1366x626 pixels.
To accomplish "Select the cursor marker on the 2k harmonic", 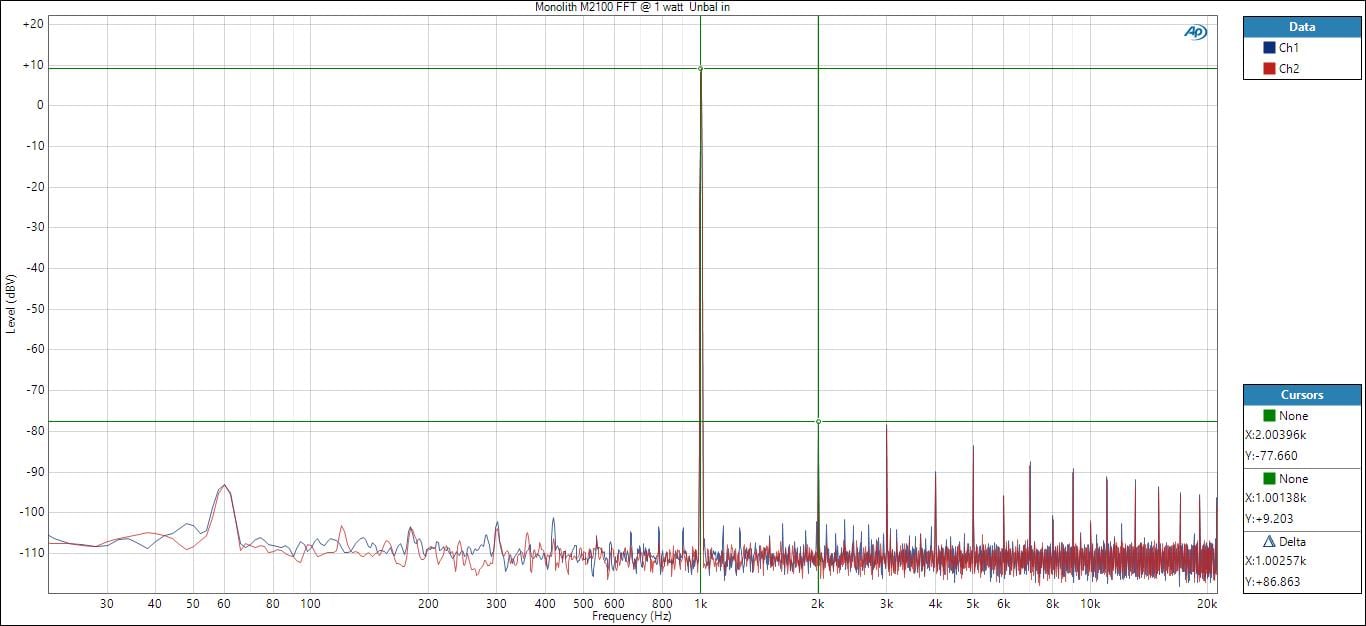I will pos(818,422).
